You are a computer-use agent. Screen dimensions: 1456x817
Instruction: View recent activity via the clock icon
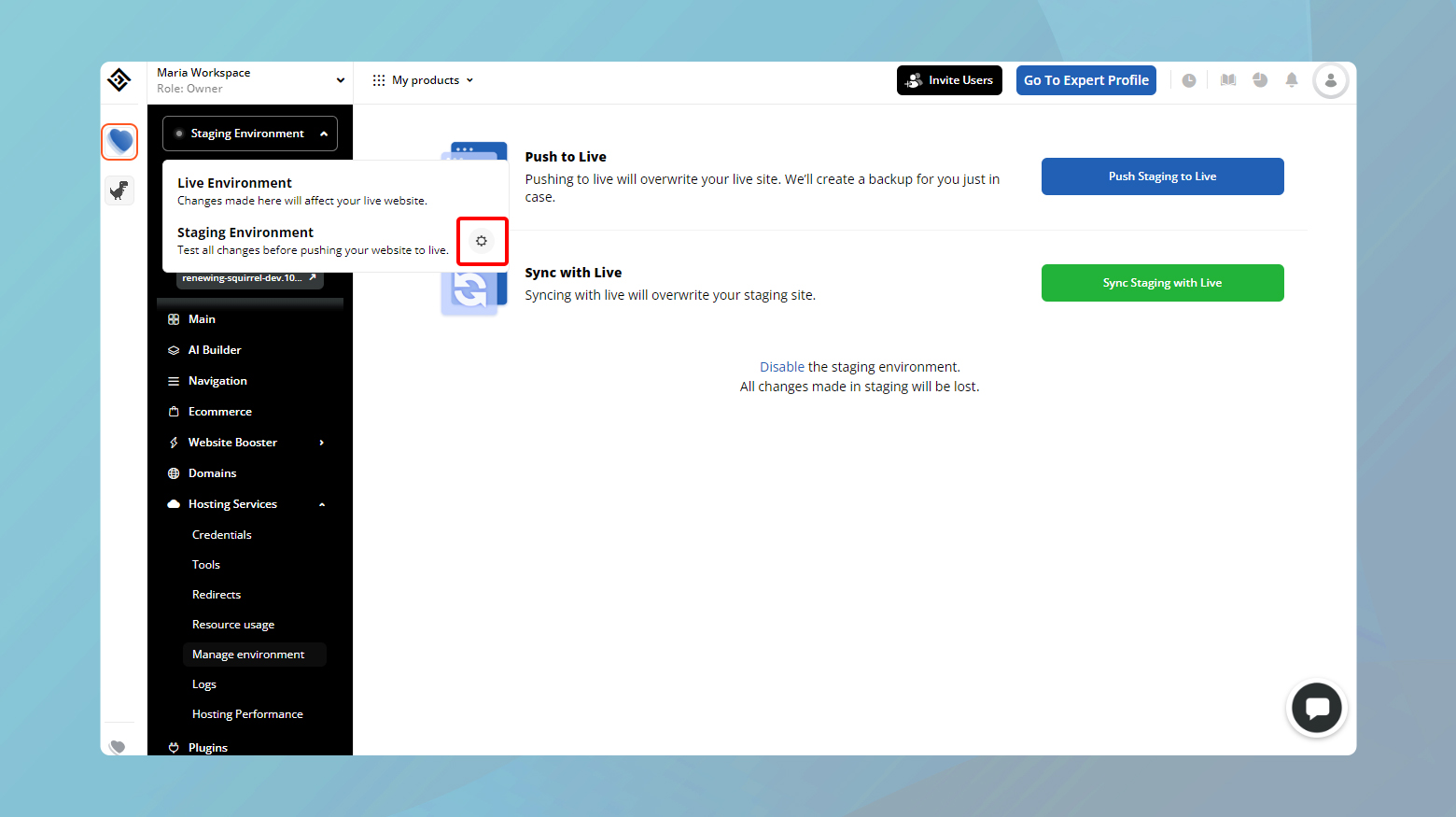(1189, 80)
